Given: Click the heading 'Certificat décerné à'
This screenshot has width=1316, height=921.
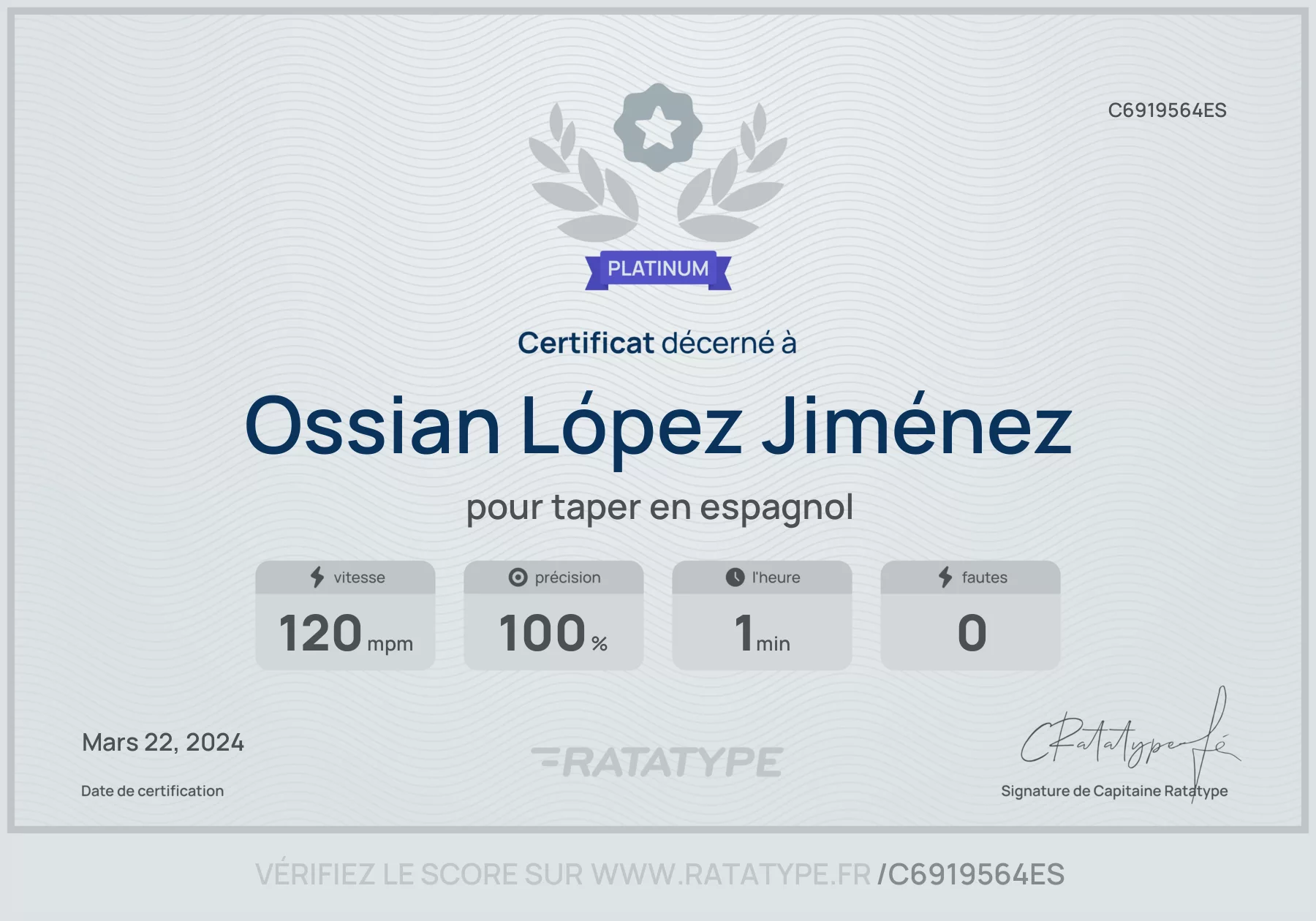Looking at the screenshot, I should pyautogui.click(x=657, y=343).
